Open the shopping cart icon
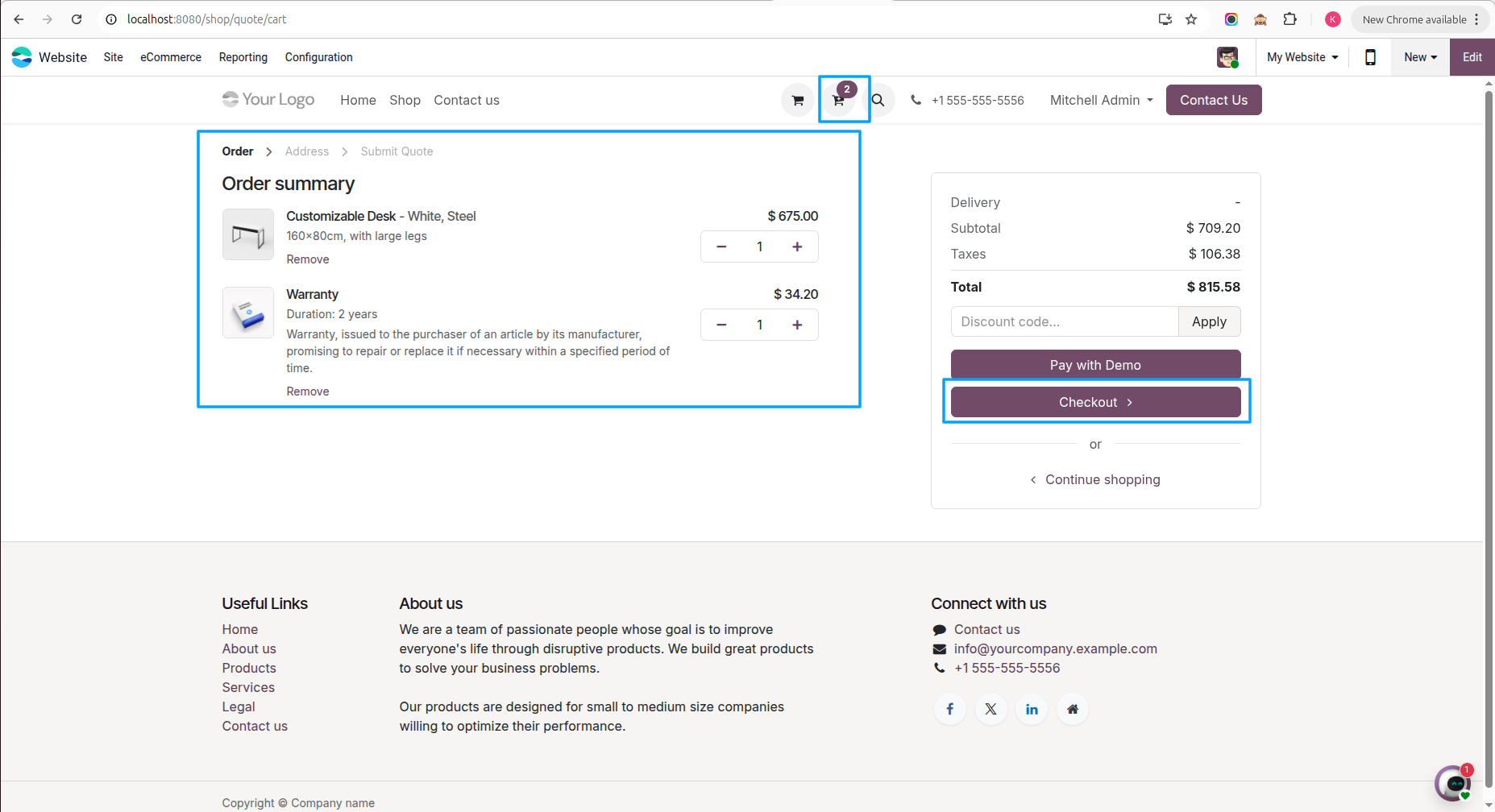The image size is (1495, 812). [838, 100]
